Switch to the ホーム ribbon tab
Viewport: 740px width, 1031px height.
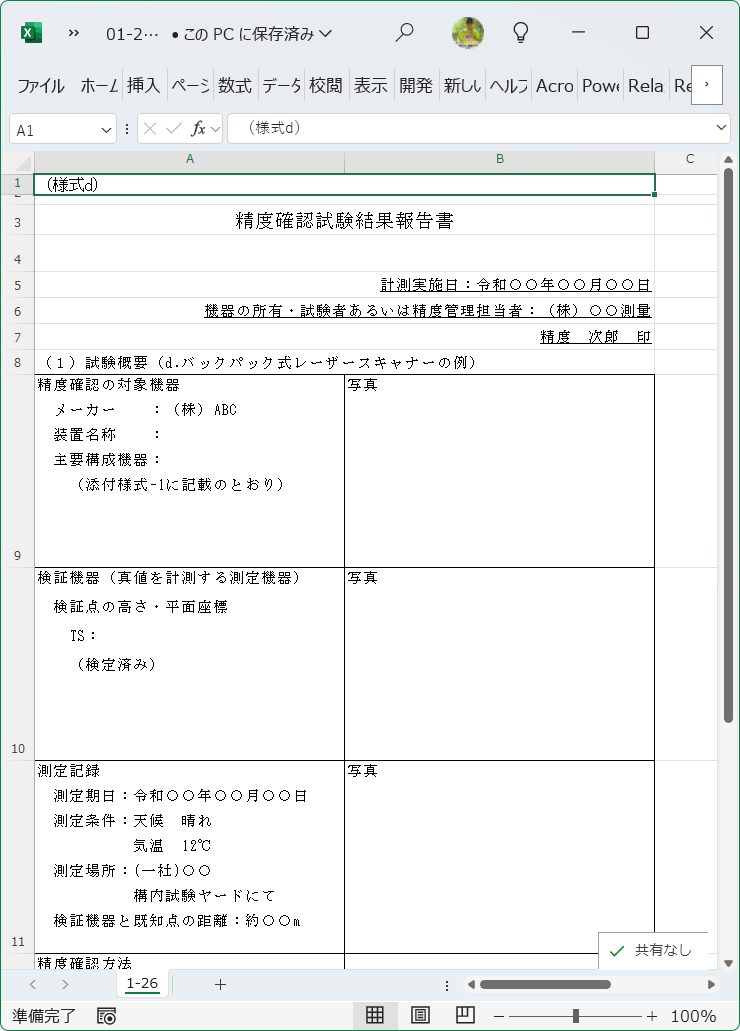coord(99,86)
